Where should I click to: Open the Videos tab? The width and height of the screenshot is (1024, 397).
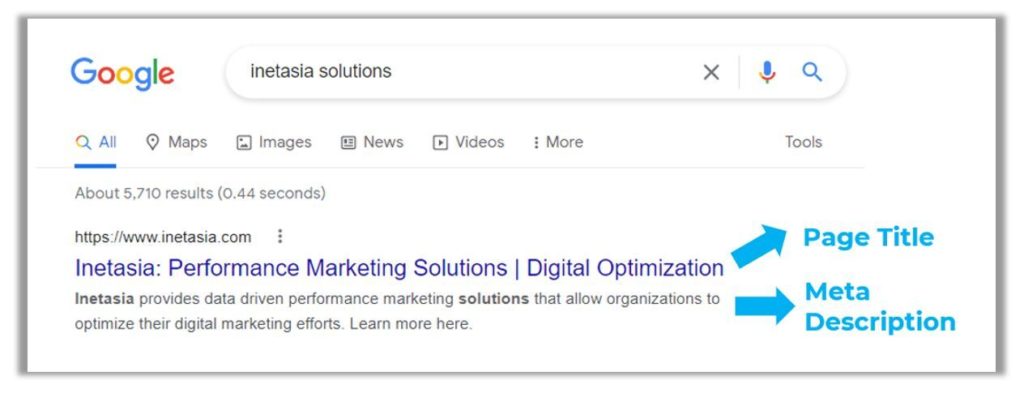point(468,142)
